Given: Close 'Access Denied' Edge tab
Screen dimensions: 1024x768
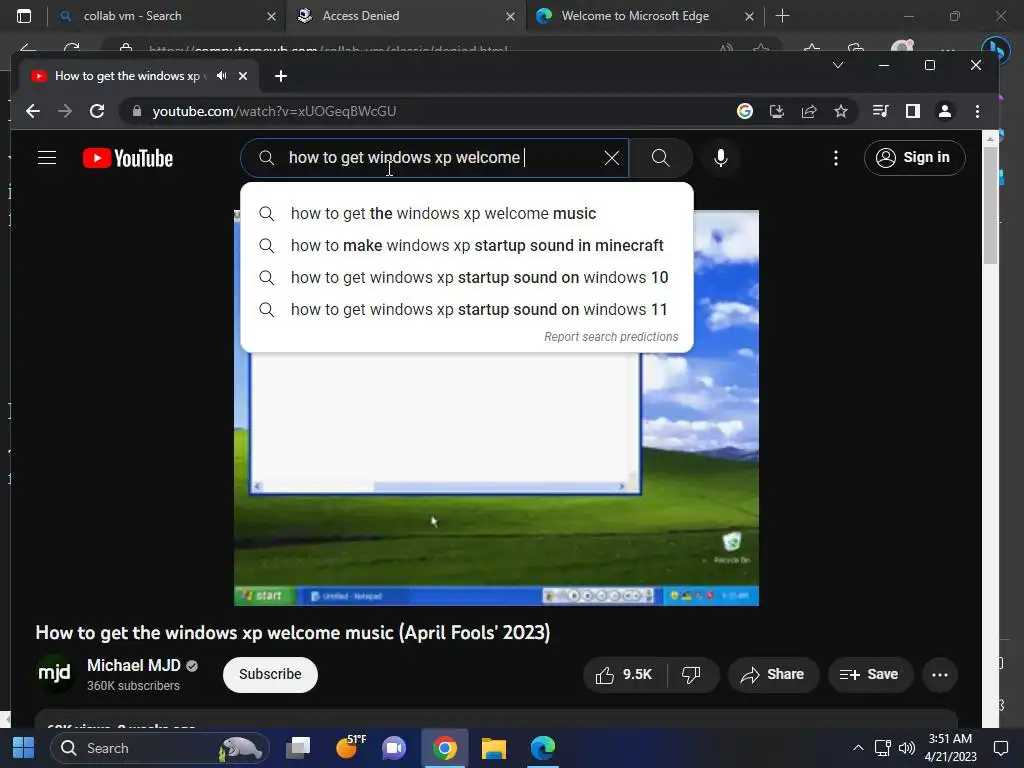Looking at the screenshot, I should click(511, 16).
